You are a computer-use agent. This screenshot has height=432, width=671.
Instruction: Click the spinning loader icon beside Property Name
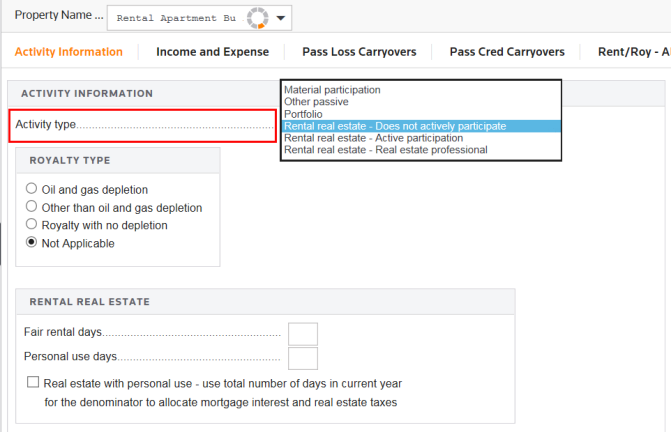pos(258,18)
